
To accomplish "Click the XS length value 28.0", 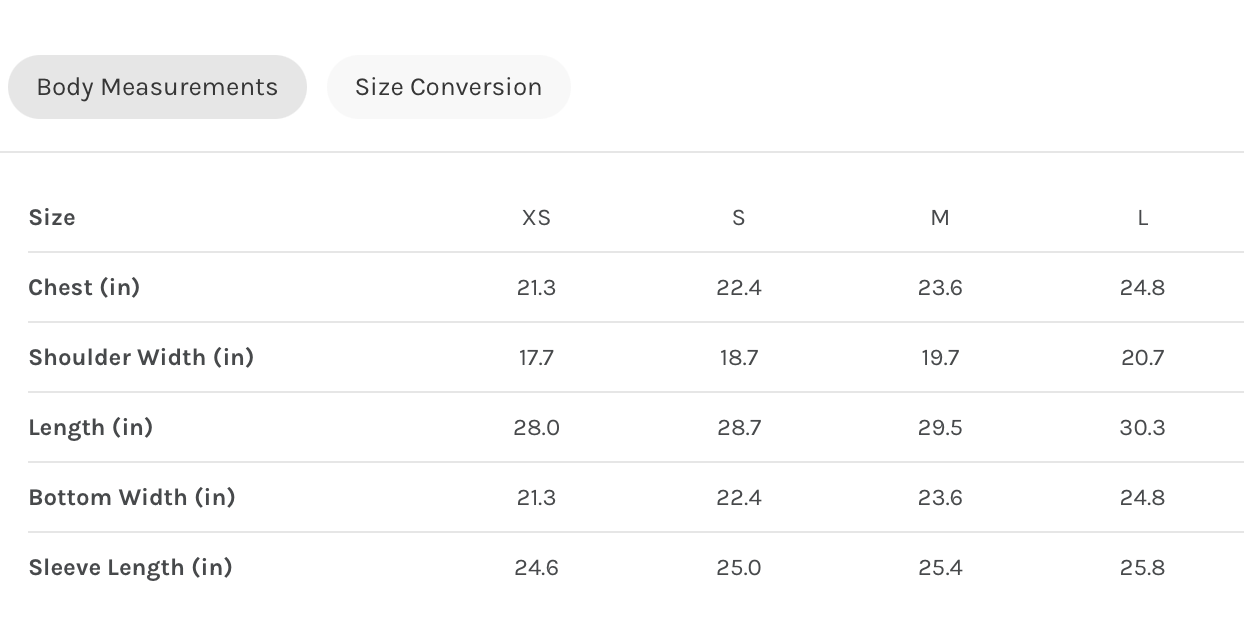I will [536, 428].
